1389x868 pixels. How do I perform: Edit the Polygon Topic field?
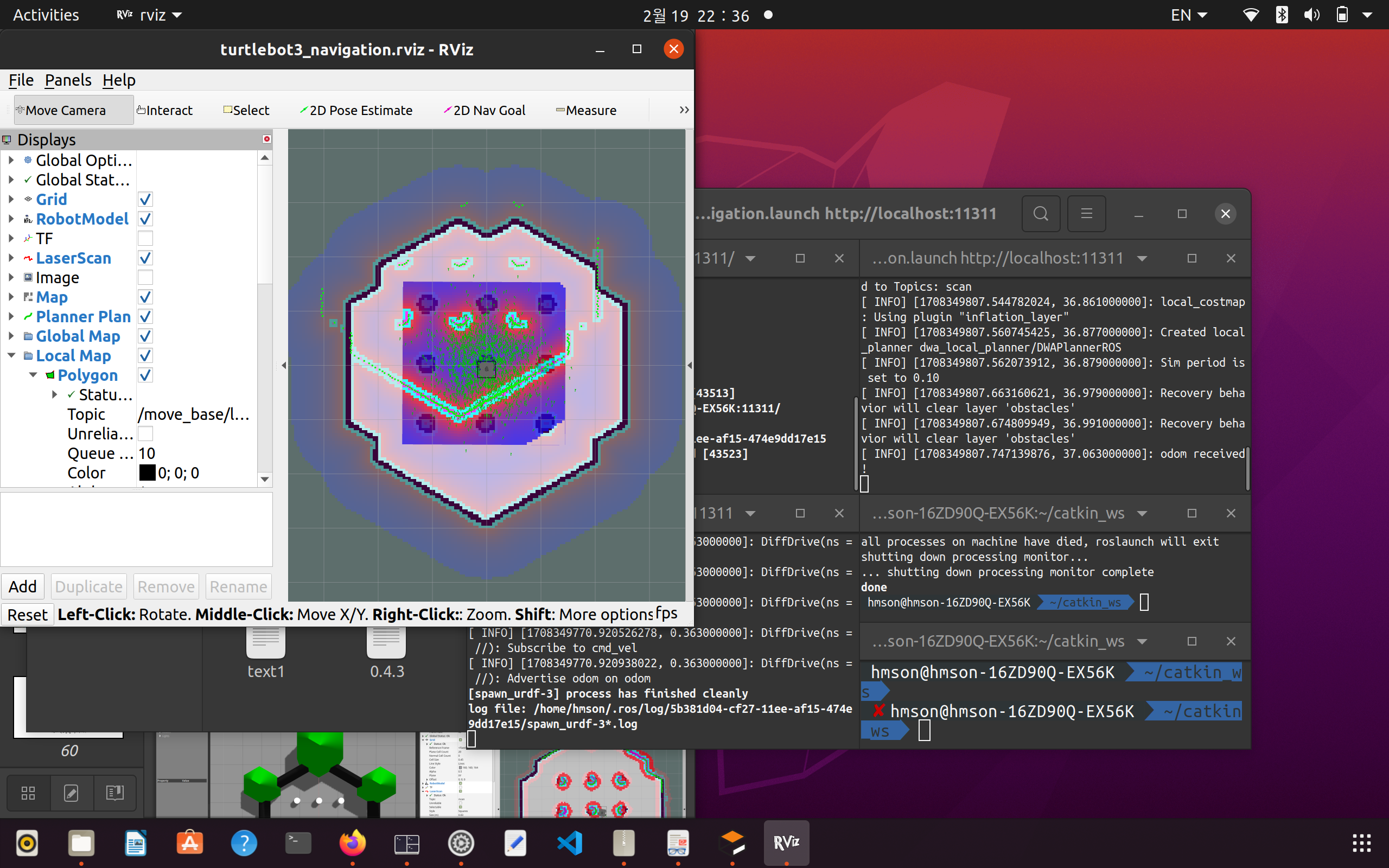coord(196,414)
